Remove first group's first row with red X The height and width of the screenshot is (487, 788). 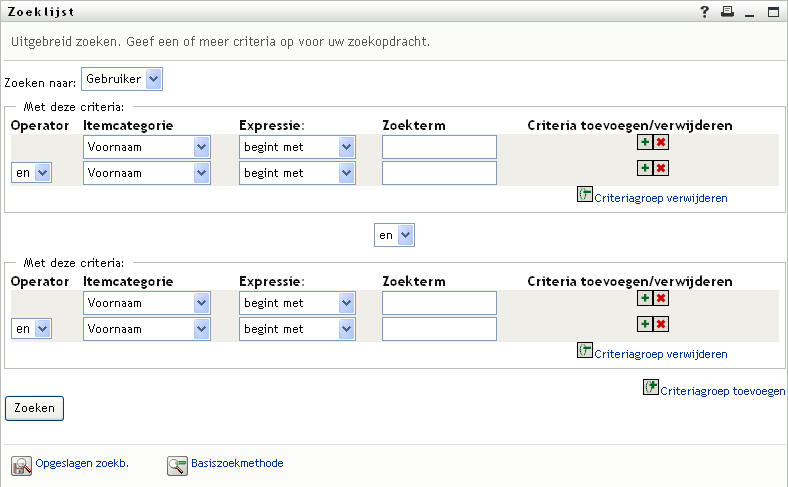coord(661,142)
